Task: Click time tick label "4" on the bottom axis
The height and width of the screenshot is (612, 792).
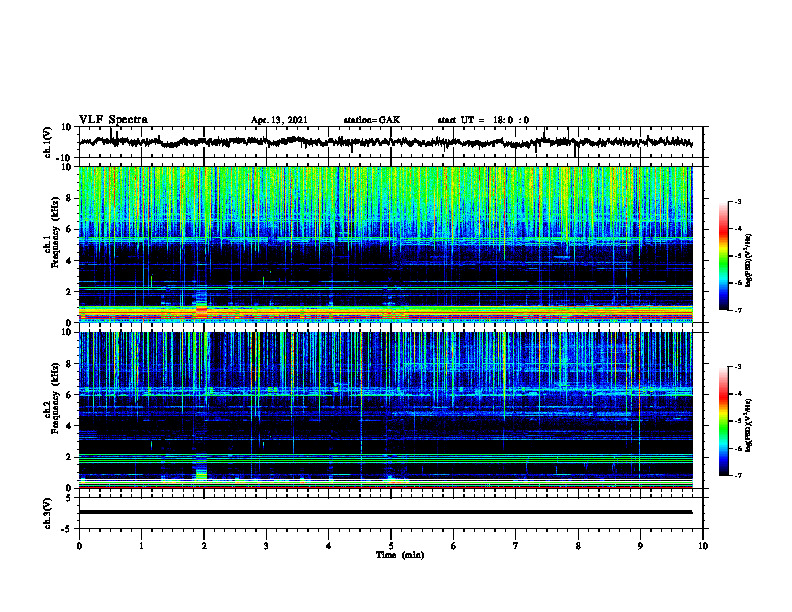Action: click(x=329, y=546)
